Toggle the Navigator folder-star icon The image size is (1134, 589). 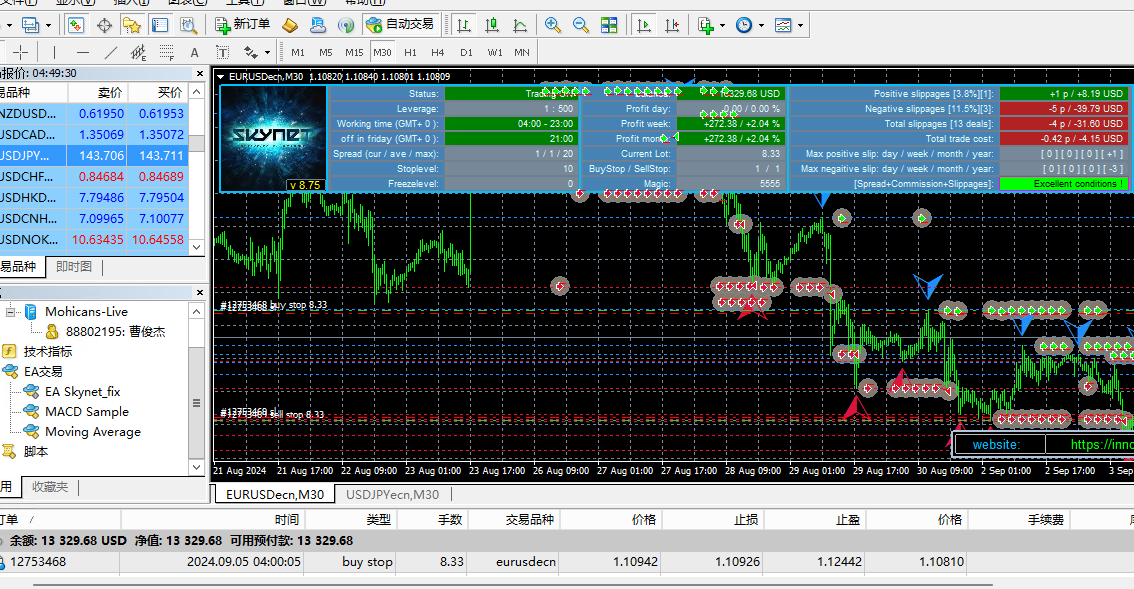pos(132,25)
